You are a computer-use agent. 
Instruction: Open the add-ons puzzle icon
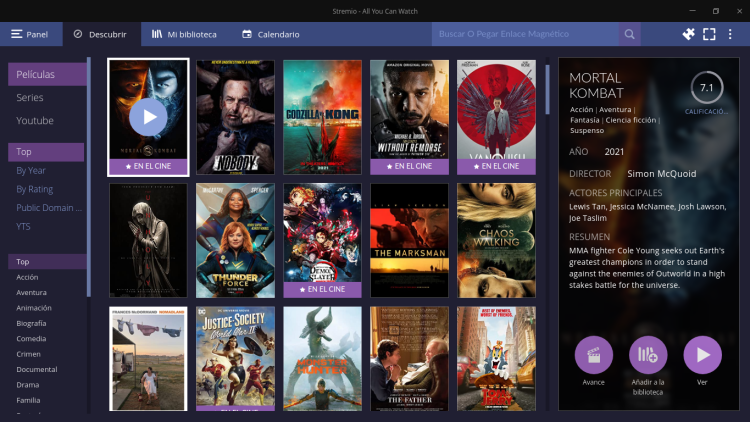coord(688,34)
